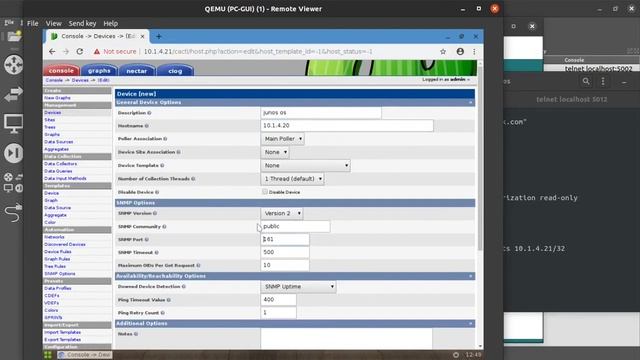
Task: Open the Device Site Association dropdown
Action: [x=275, y=152]
